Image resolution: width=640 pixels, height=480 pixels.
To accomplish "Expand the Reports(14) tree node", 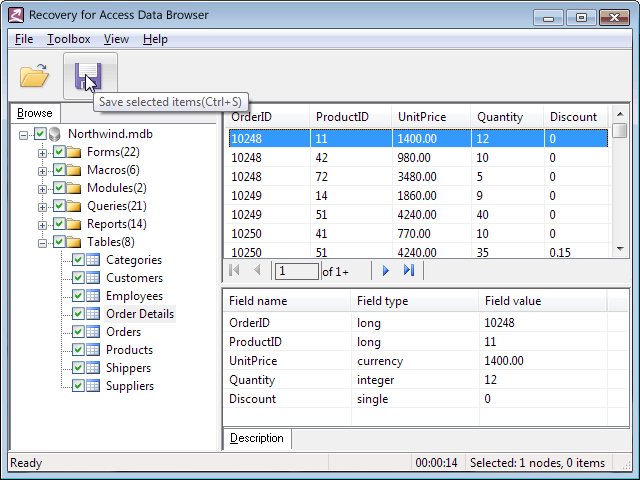I will click(42, 224).
